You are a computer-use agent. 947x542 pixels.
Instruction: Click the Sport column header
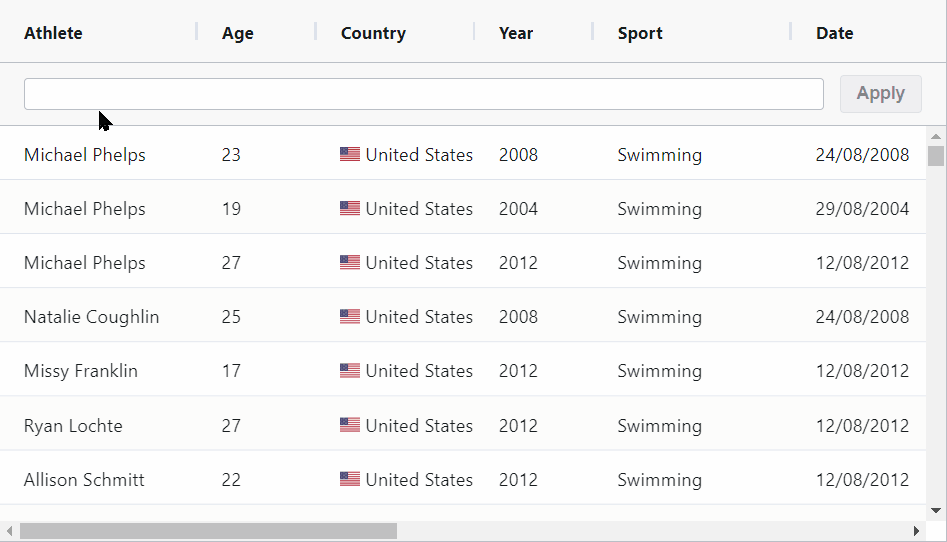(x=640, y=33)
